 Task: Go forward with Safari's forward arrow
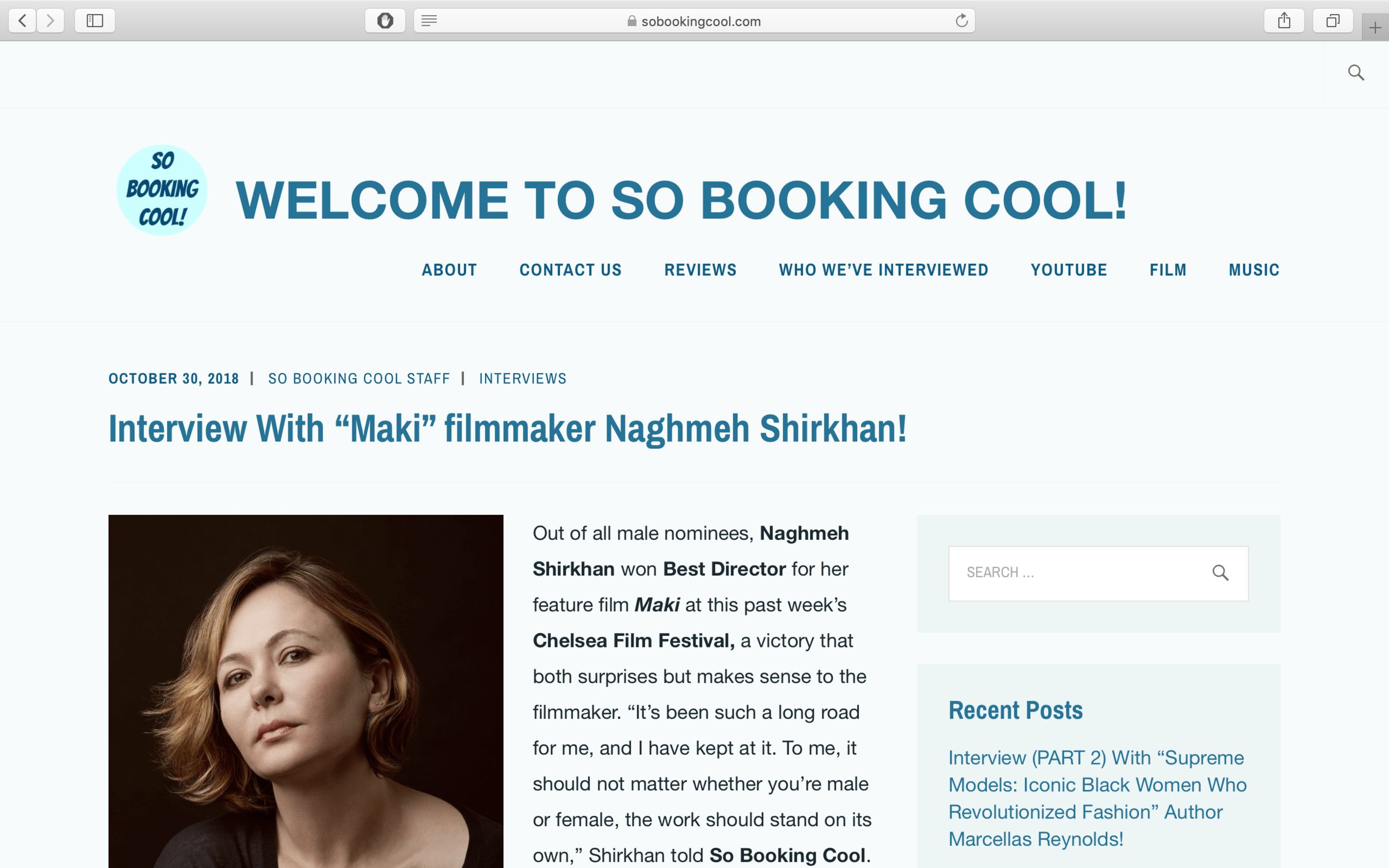tap(51, 21)
